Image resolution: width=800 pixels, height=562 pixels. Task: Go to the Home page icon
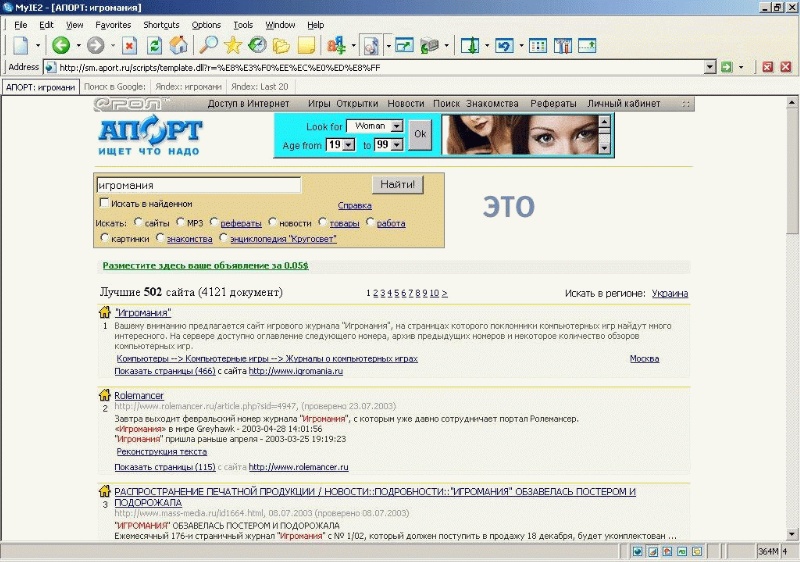(179, 45)
